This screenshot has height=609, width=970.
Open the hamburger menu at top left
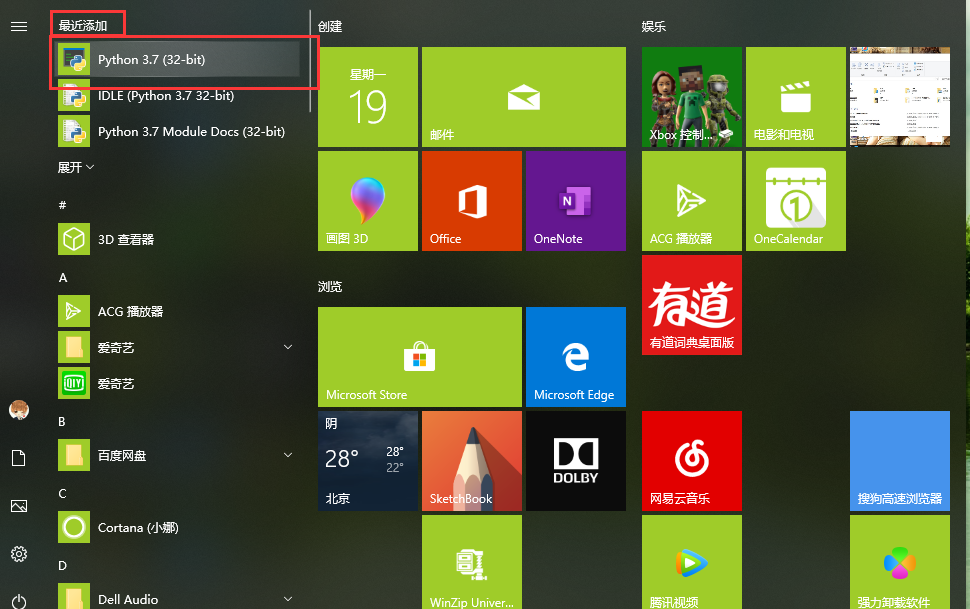coord(19,26)
